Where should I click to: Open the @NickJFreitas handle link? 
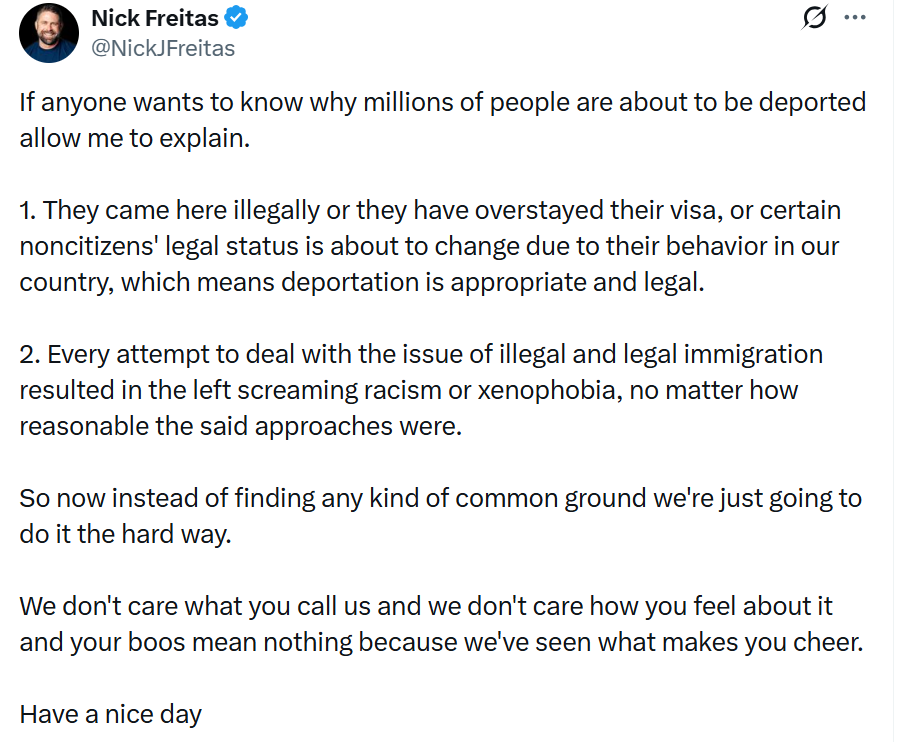(163, 47)
